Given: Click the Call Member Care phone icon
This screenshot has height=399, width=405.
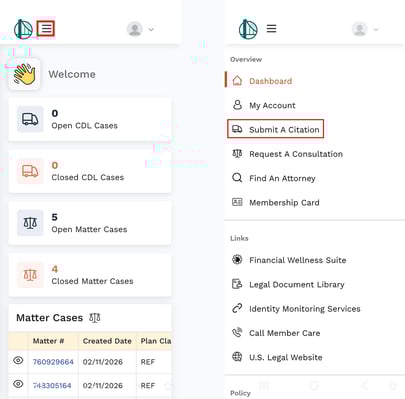Looking at the screenshot, I should [x=237, y=332].
